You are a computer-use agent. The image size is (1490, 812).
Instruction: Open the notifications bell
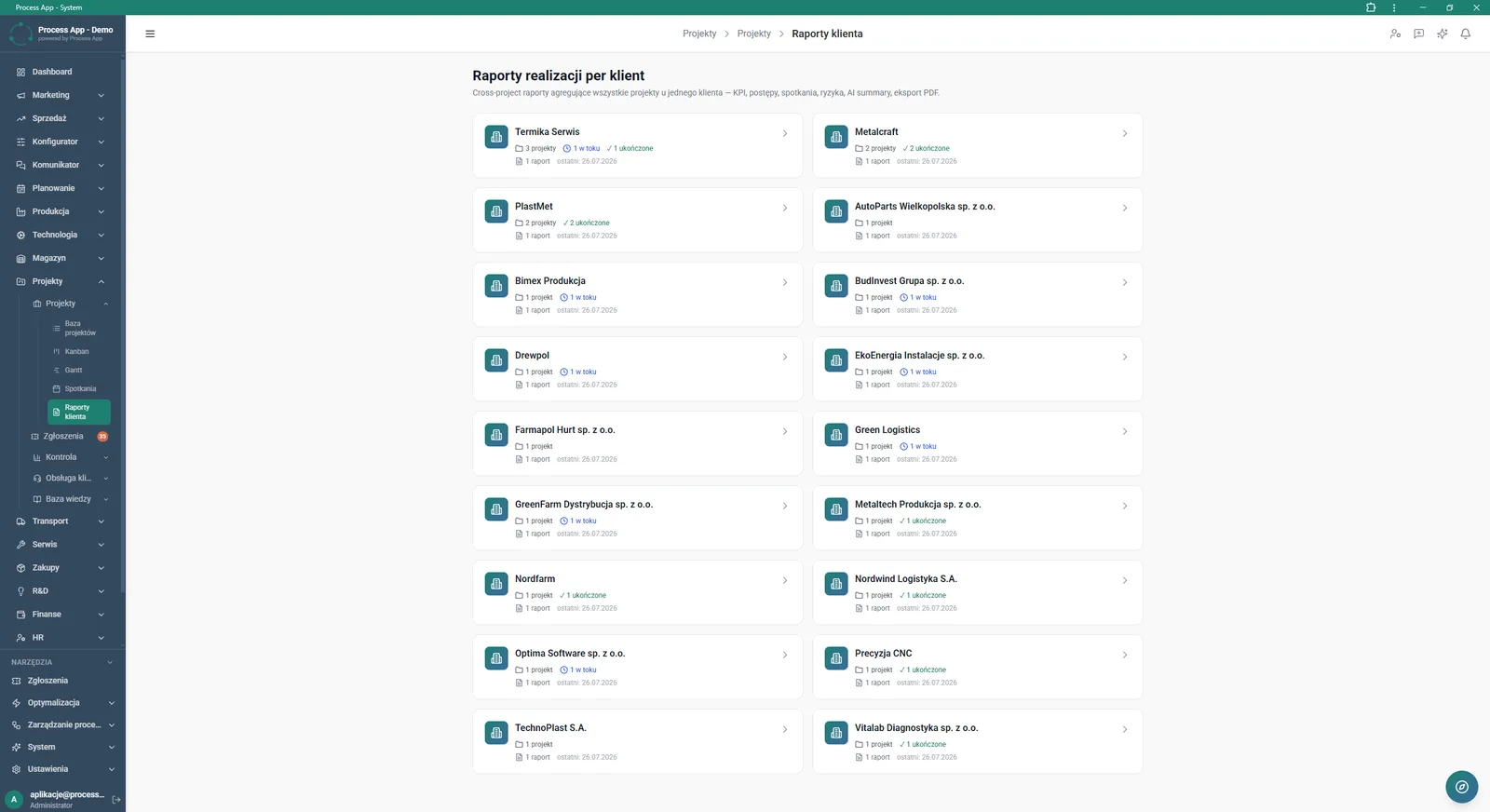tap(1465, 34)
